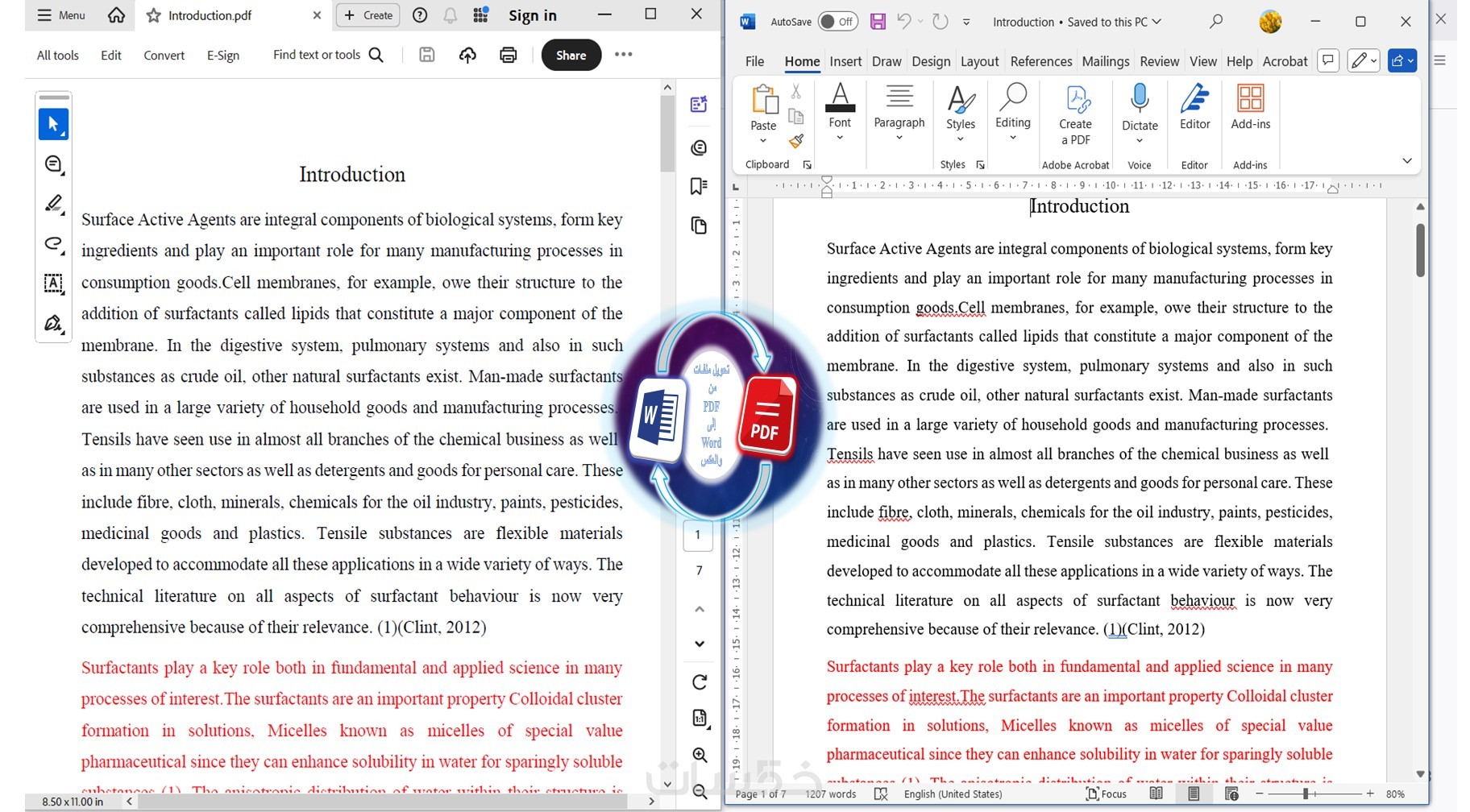
Task: Click the Copy icon in Word's Clipboard group
Action: tap(796, 117)
